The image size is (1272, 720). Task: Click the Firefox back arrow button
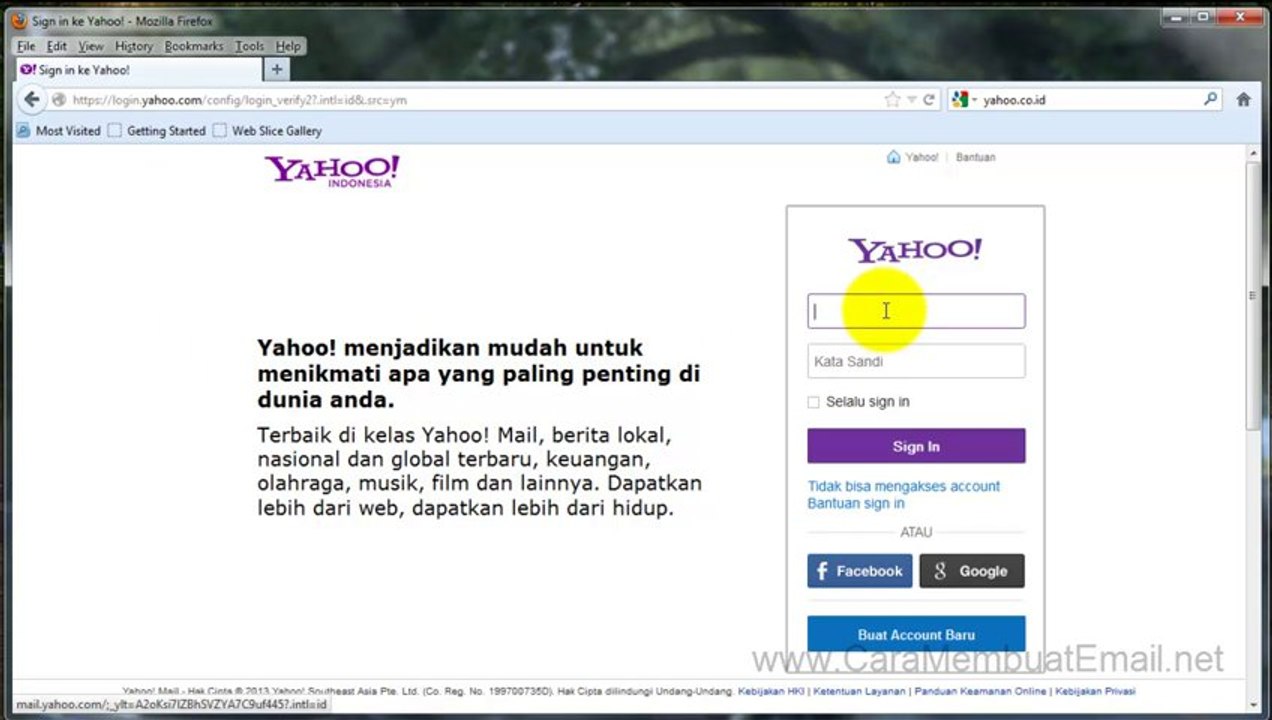32,99
